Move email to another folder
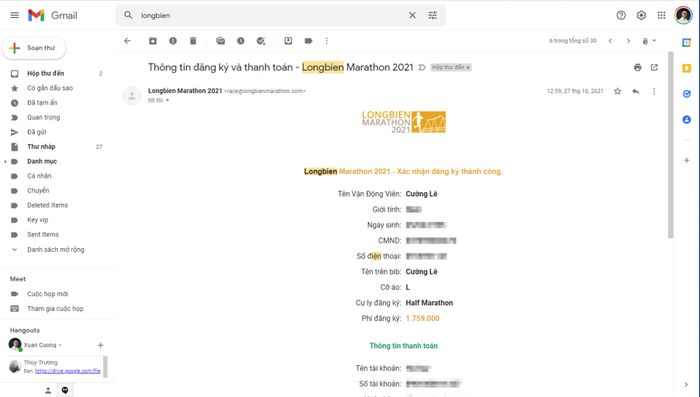Viewport: 700px width, 397px height. coord(288,41)
